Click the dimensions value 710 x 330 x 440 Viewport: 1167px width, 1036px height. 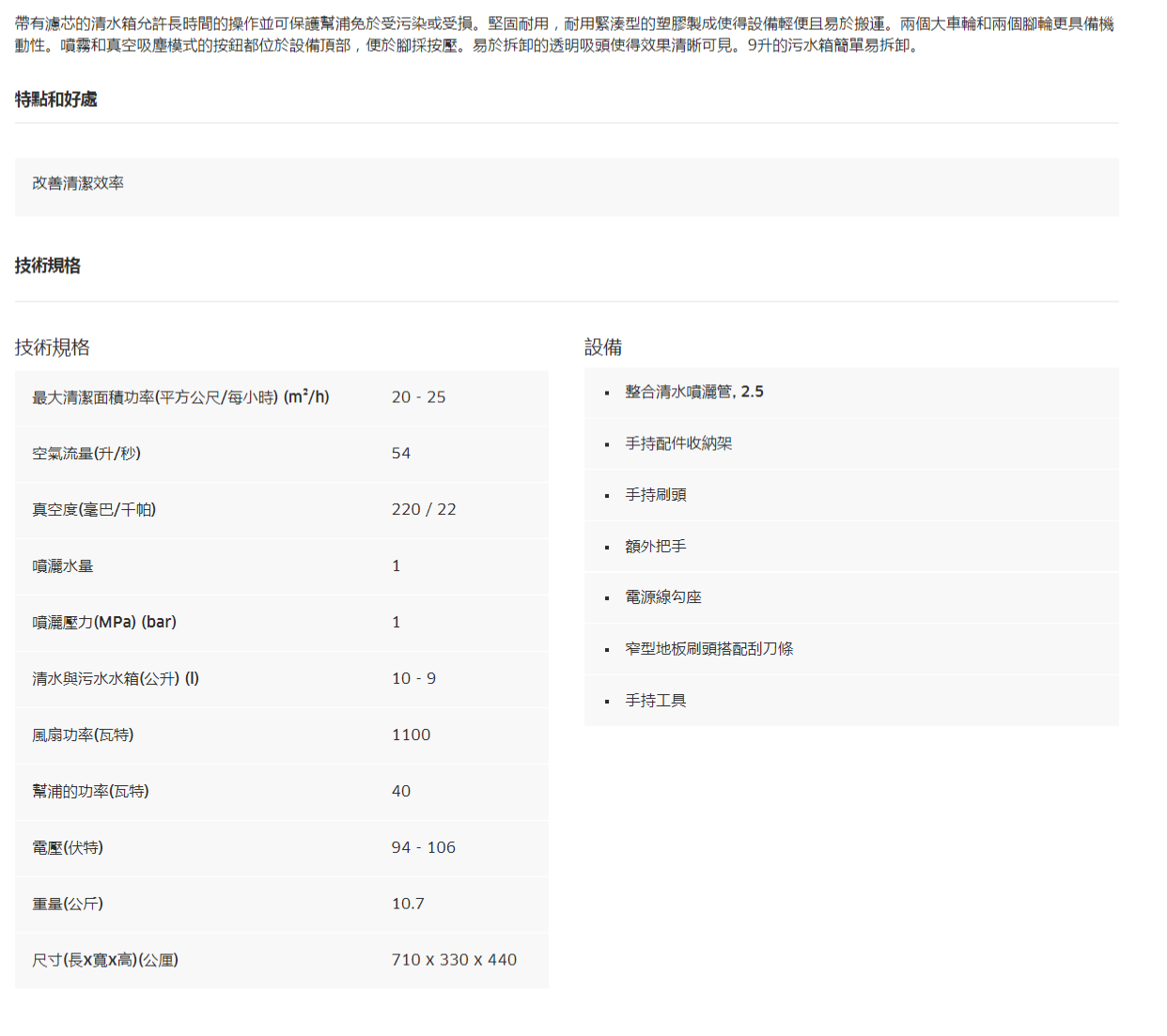pos(454,960)
